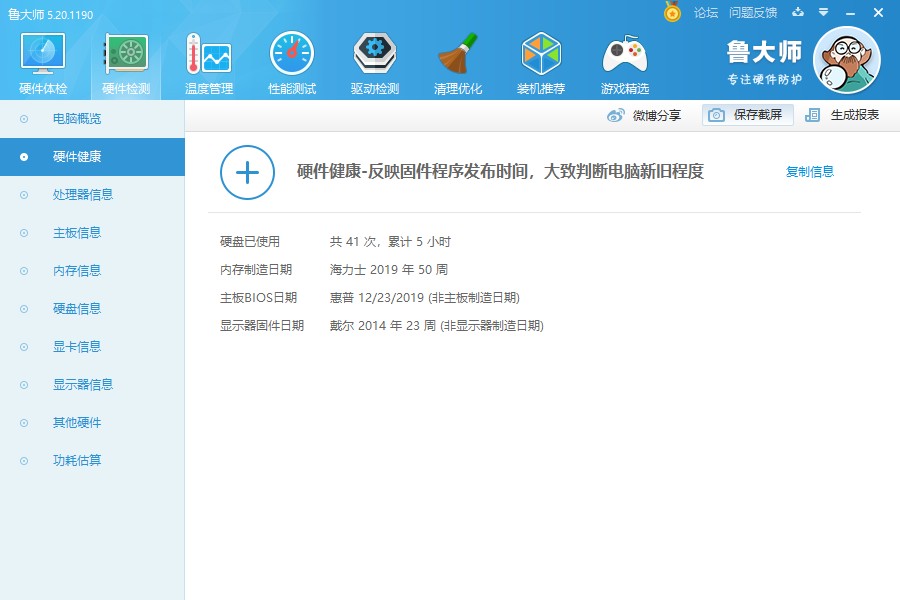Click 复制信息 to copy info
The height and width of the screenshot is (600, 900).
pyautogui.click(x=810, y=171)
